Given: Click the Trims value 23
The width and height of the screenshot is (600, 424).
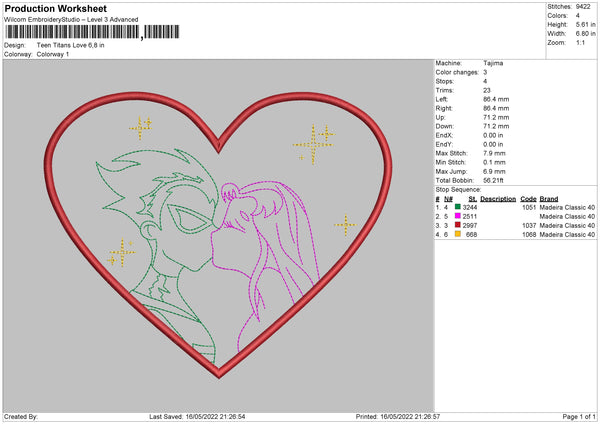Looking at the screenshot, I should (x=487, y=90).
